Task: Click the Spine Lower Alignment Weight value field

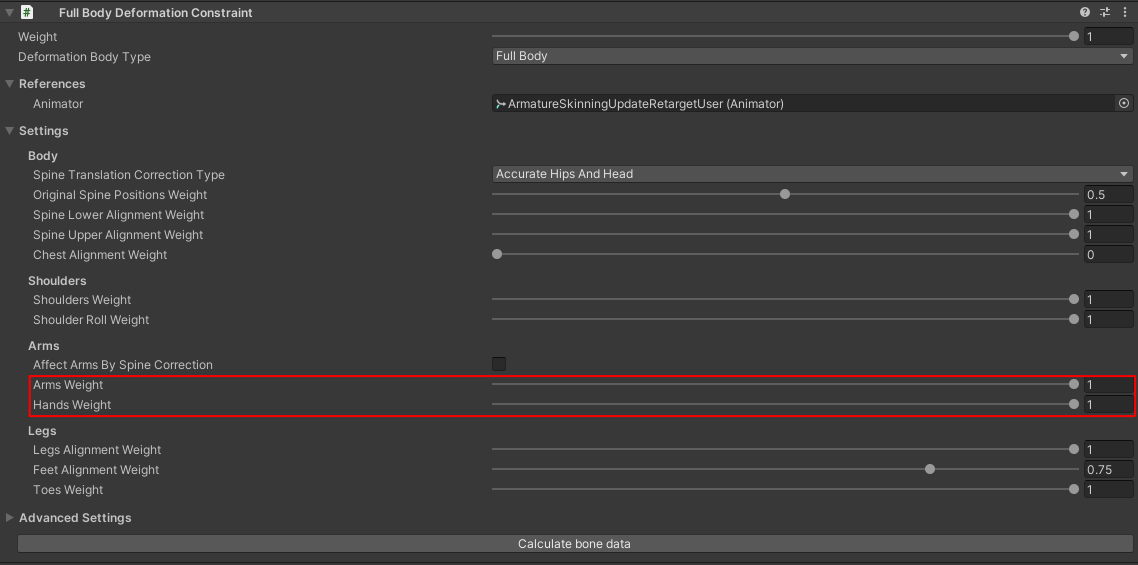Action: tap(1108, 214)
